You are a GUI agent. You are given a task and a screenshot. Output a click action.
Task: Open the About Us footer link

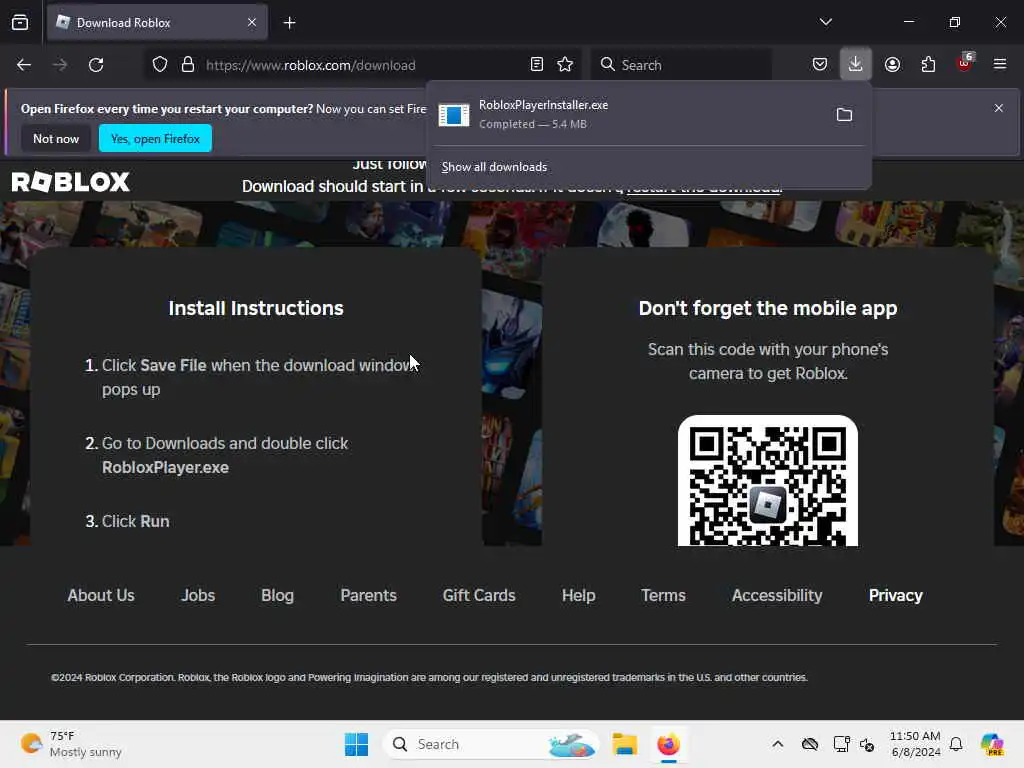pyautogui.click(x=101, y=596)
